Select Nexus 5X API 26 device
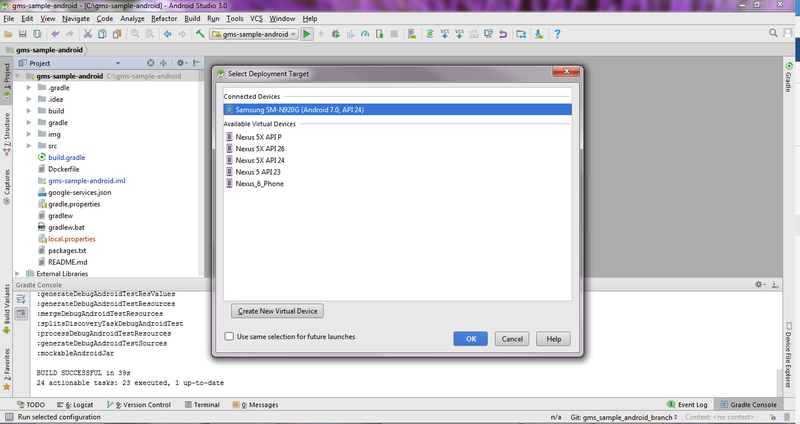800x424 pixels. point(255,148)
